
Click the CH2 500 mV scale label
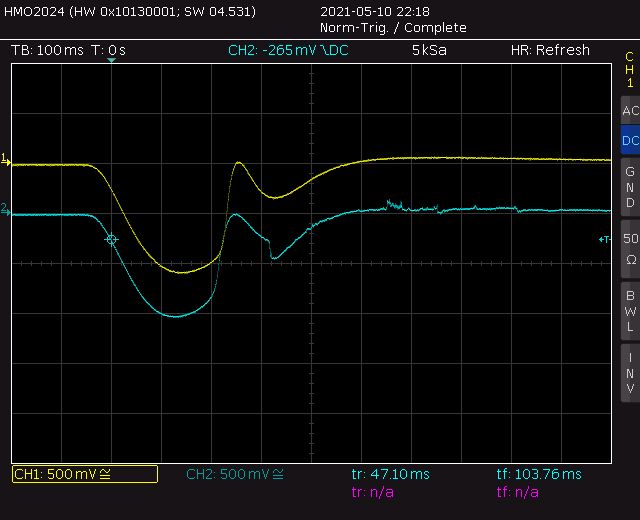pyautogui.click(x=235, y=474)
